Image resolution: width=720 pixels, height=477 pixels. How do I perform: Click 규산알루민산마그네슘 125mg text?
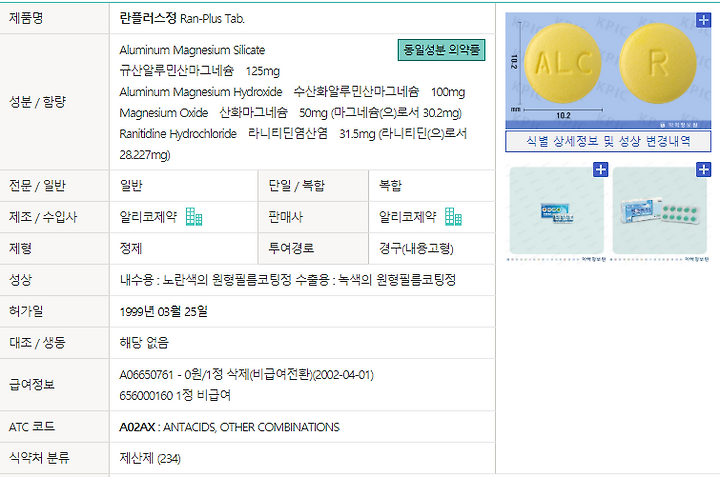coord(199,71)
